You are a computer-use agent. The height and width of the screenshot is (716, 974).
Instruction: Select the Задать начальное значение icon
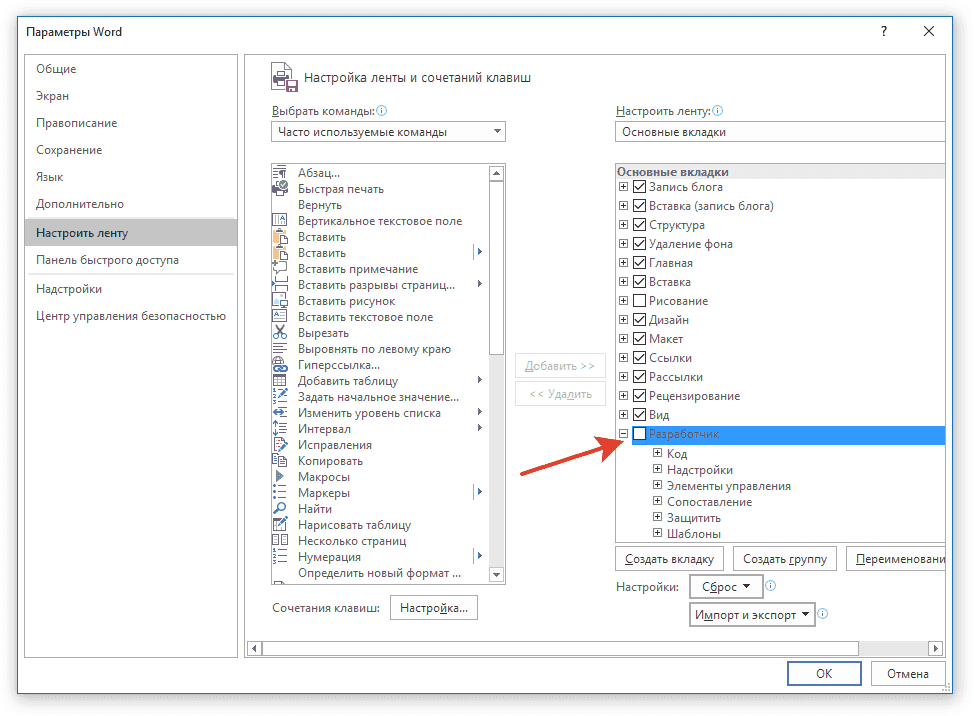(x=280, y=397)
